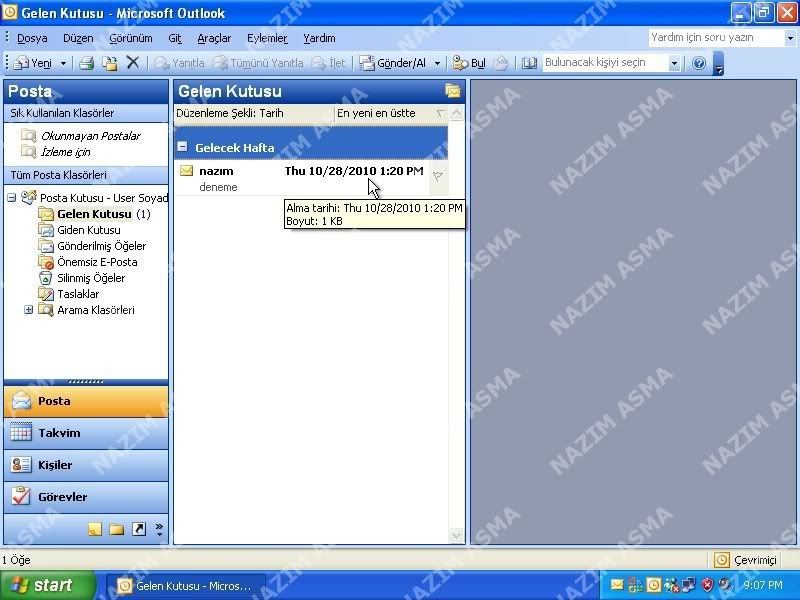Click the Folder List icon
This screenshot has width=800, height=600.
(117, 529)
